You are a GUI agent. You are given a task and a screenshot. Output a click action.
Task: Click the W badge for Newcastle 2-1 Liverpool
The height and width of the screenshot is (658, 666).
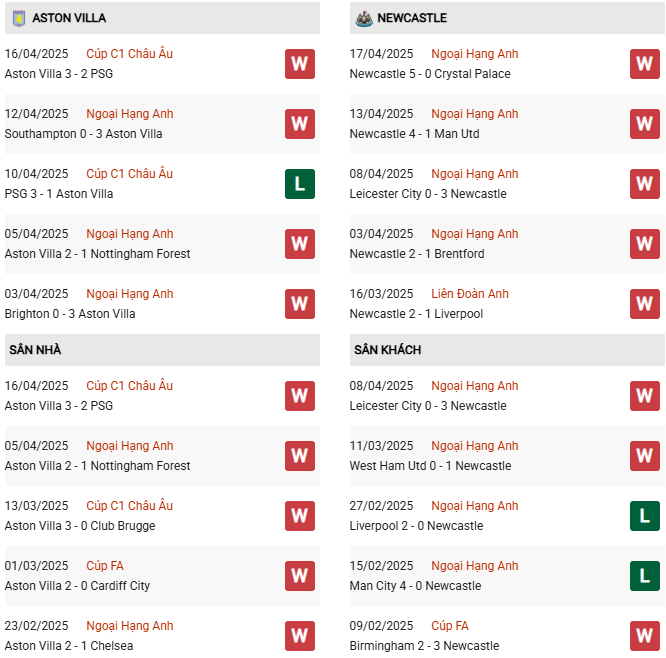pyautogui.click(x=645, y=304)
